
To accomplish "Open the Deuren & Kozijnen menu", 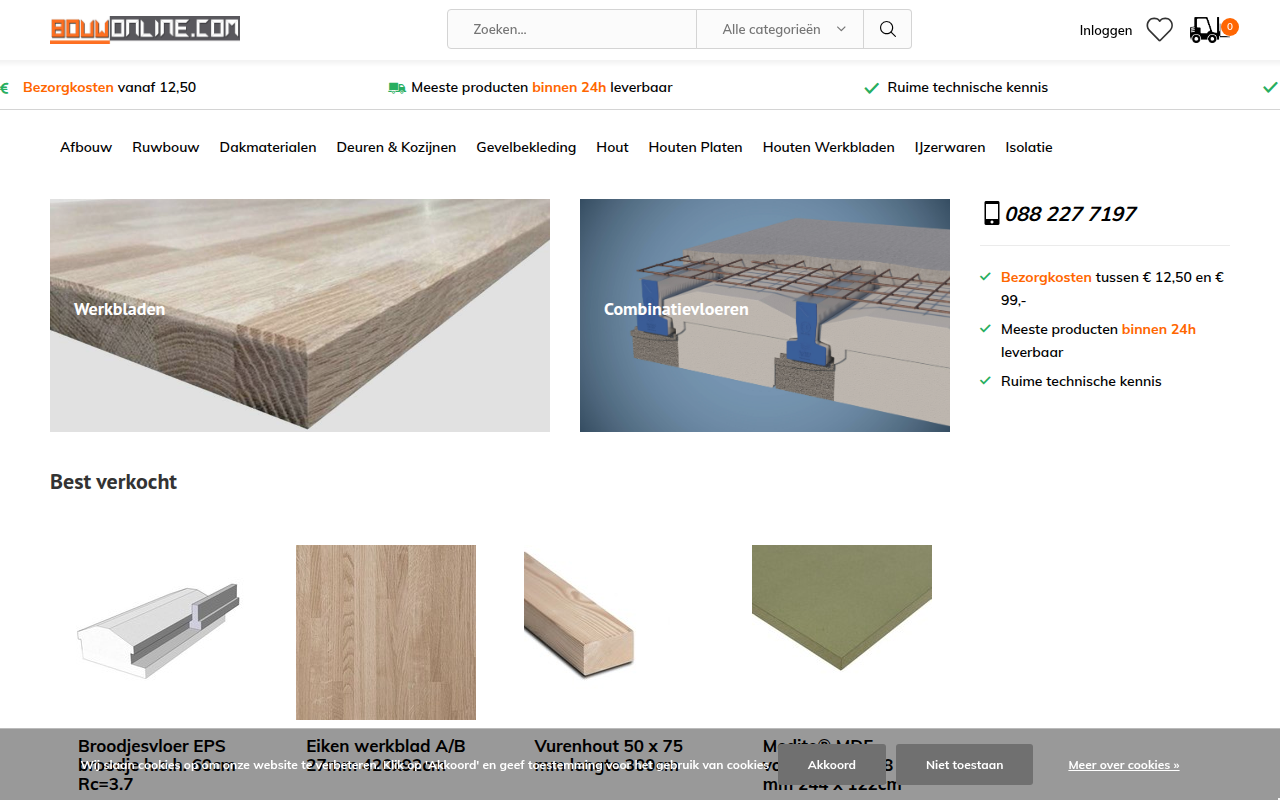I will (x=396, y=147).
